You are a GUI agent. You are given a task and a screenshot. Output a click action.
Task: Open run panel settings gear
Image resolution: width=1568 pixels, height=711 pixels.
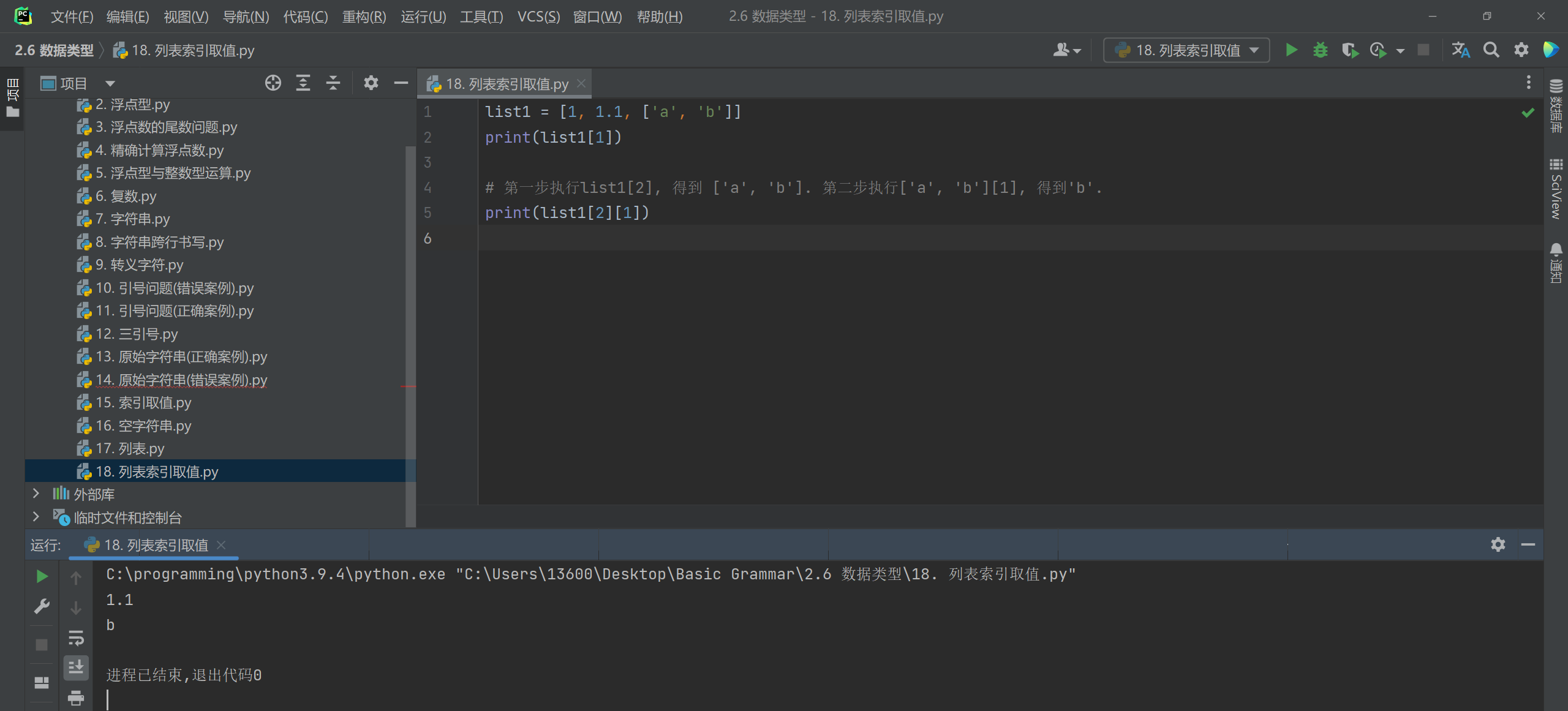click(x=1498, y=544)
